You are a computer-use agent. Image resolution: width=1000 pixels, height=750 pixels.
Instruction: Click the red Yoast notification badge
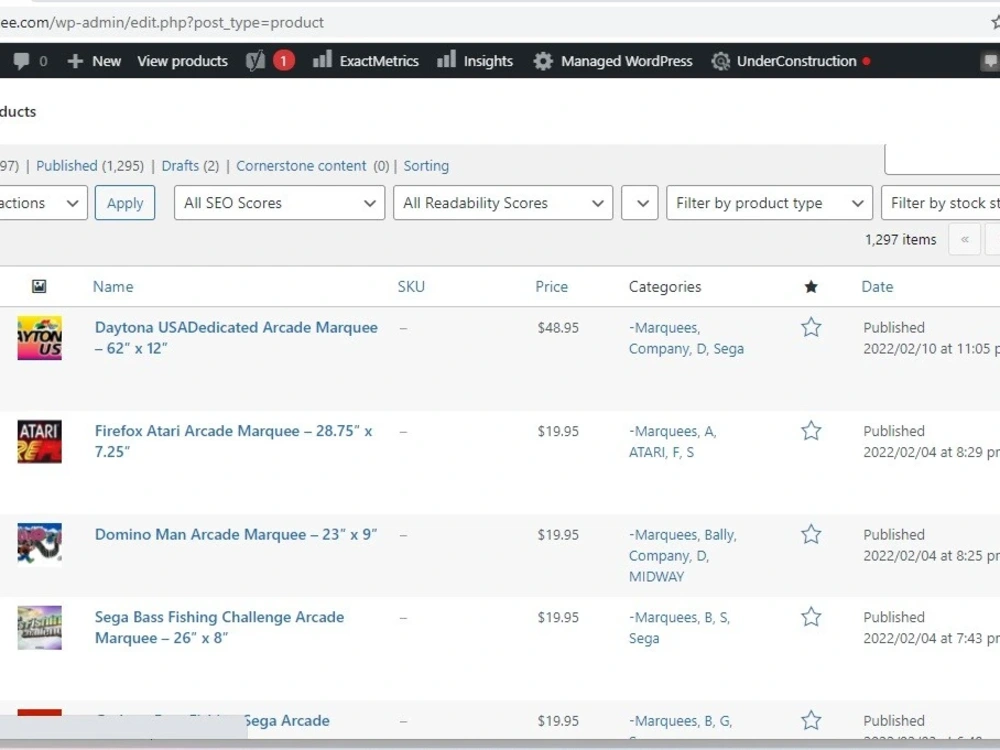pyautogui.click(x=284, y=61)
